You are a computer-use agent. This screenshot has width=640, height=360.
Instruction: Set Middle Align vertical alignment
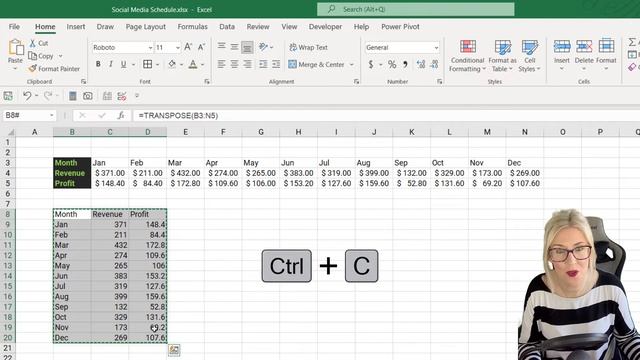[x=234, y=47]
